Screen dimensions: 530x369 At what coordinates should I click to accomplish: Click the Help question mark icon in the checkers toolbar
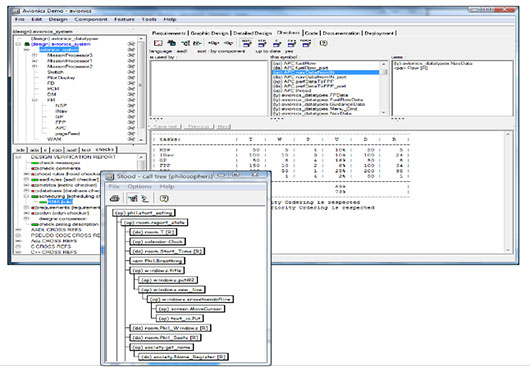pos(323,43)
